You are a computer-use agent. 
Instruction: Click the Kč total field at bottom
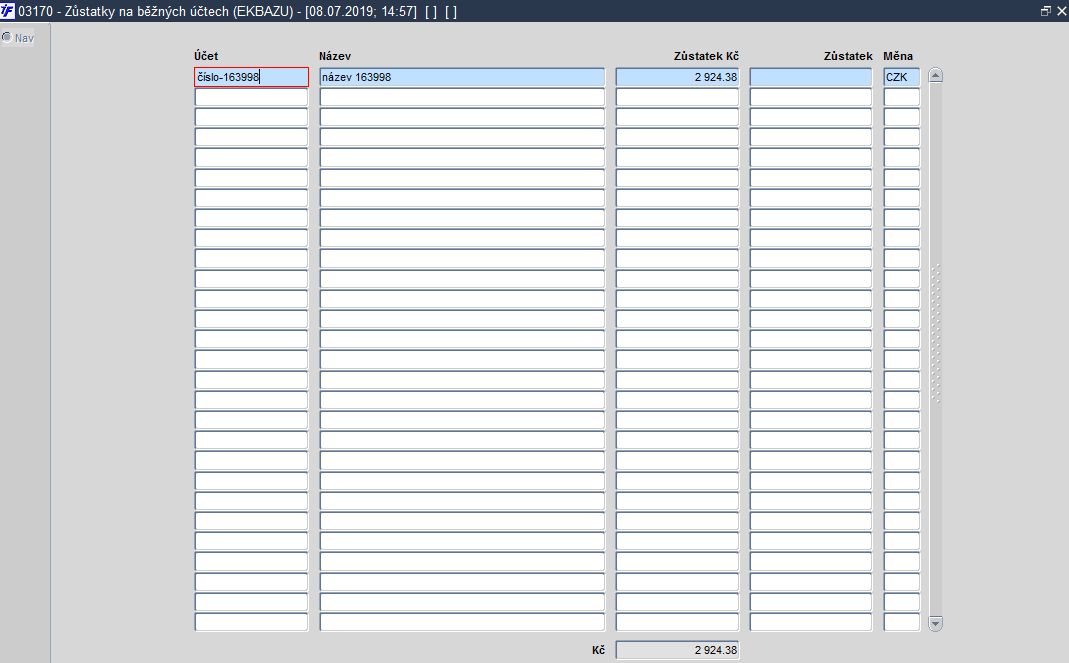click(677, 650)
